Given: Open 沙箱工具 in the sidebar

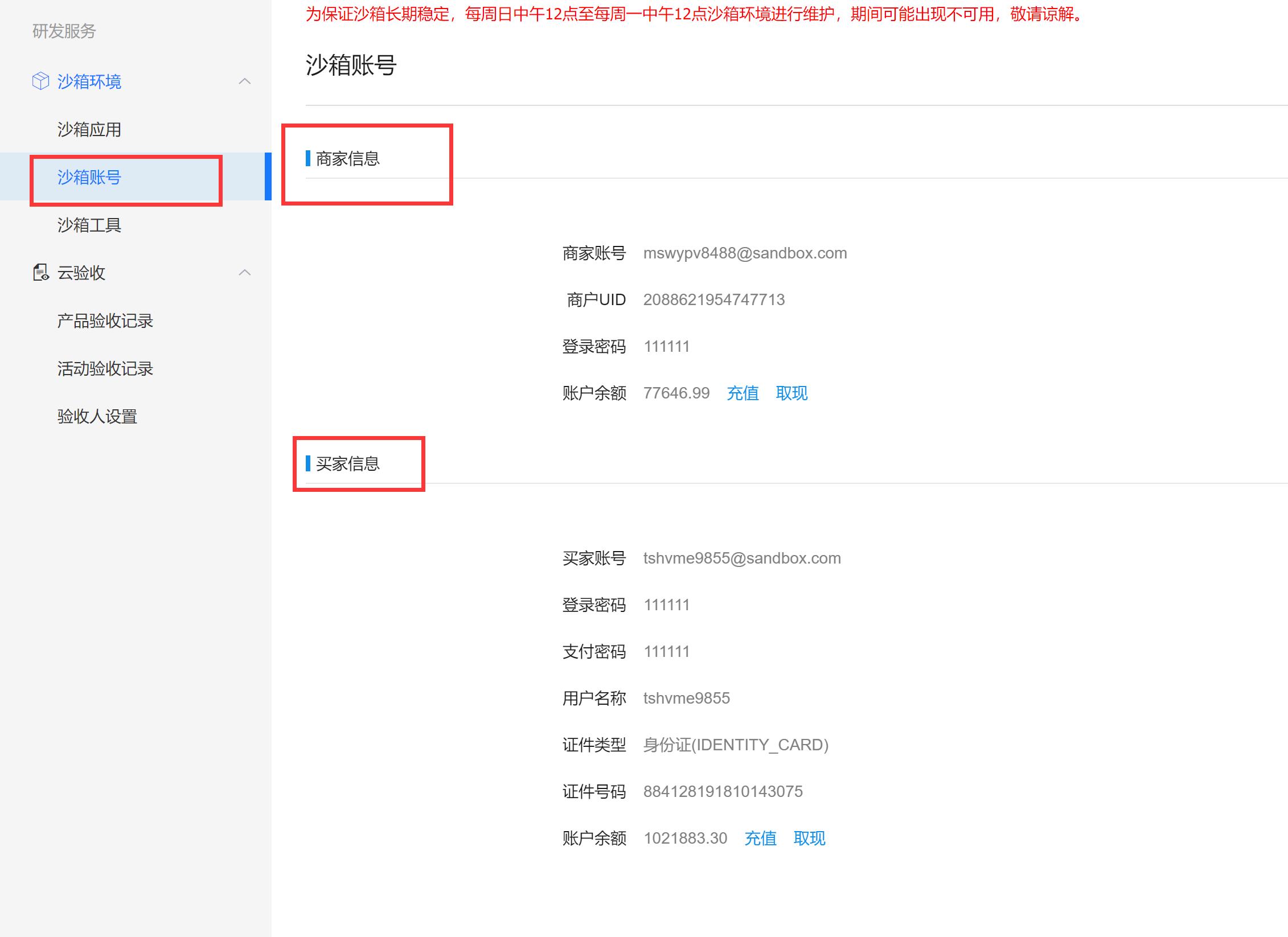Looking at the screenshot, I should coord(89,225).
